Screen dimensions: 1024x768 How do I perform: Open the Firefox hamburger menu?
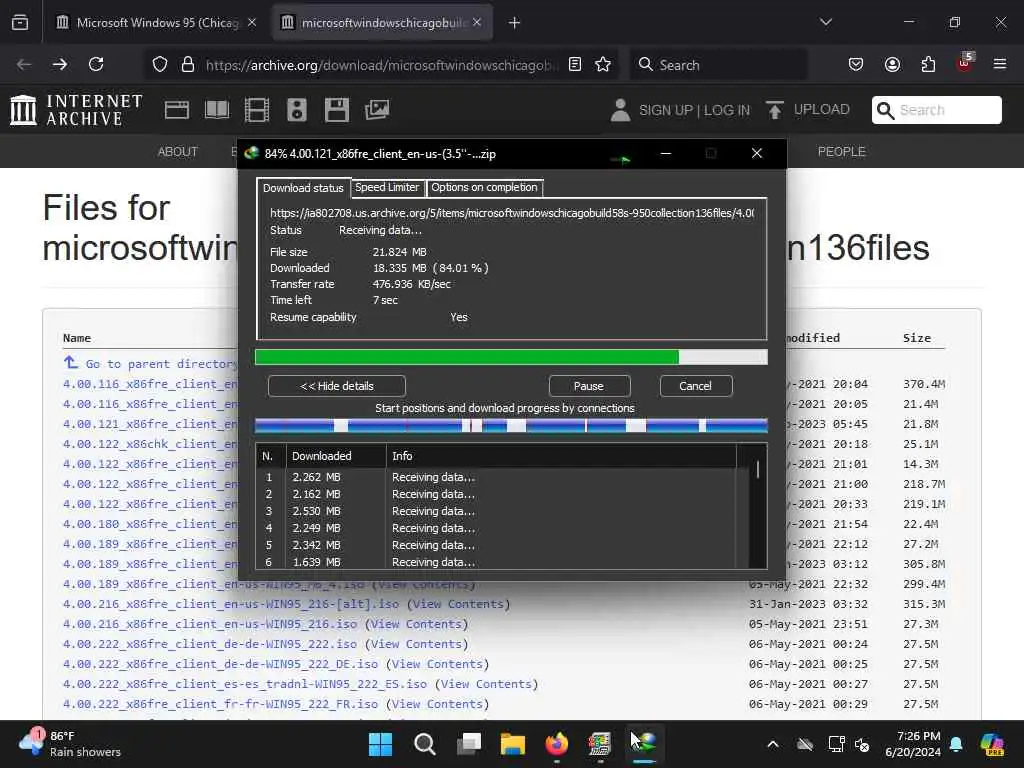1000,64
